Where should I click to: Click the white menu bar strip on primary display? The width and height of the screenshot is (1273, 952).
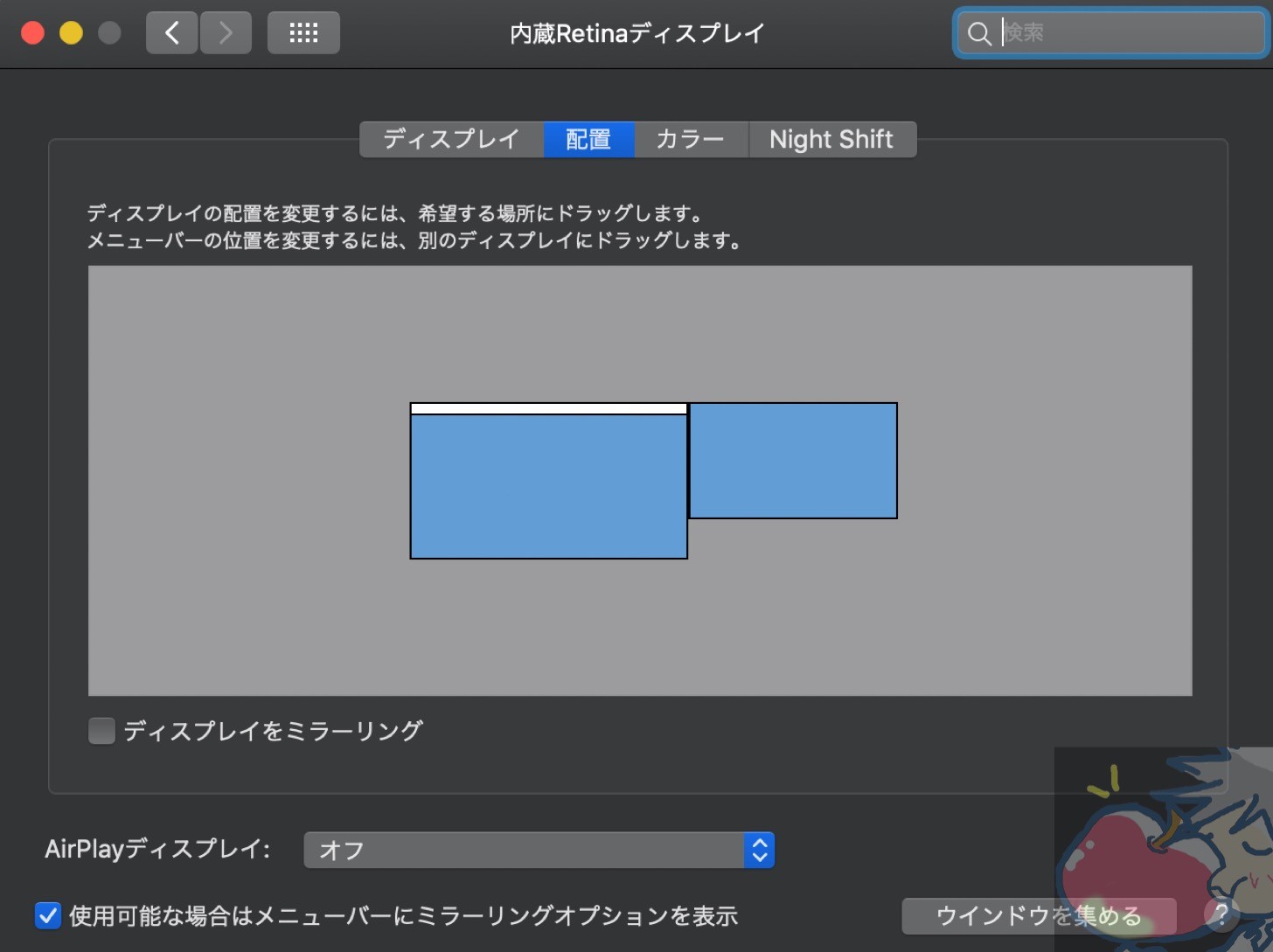click(x=548, y=408)
